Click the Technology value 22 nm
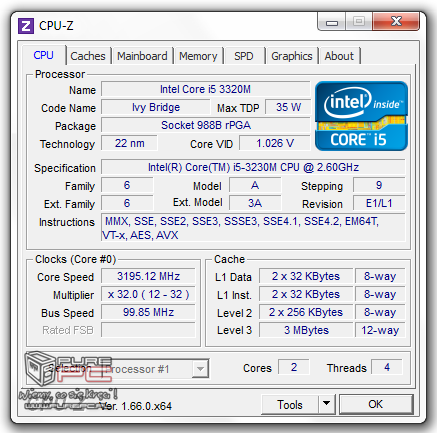Image resolution: width=437 pixels, height=433 pixels. [129, 143]
